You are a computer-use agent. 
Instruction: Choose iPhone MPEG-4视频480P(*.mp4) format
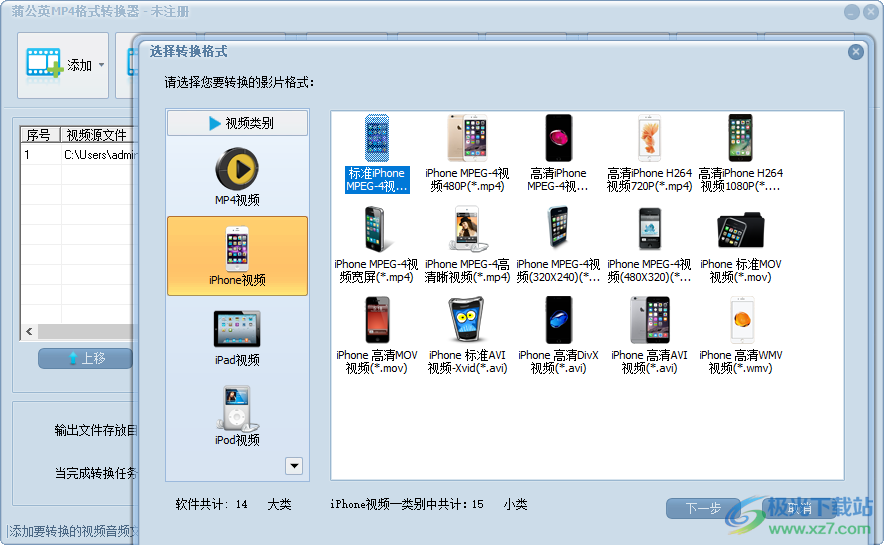(x=467, y=154)
